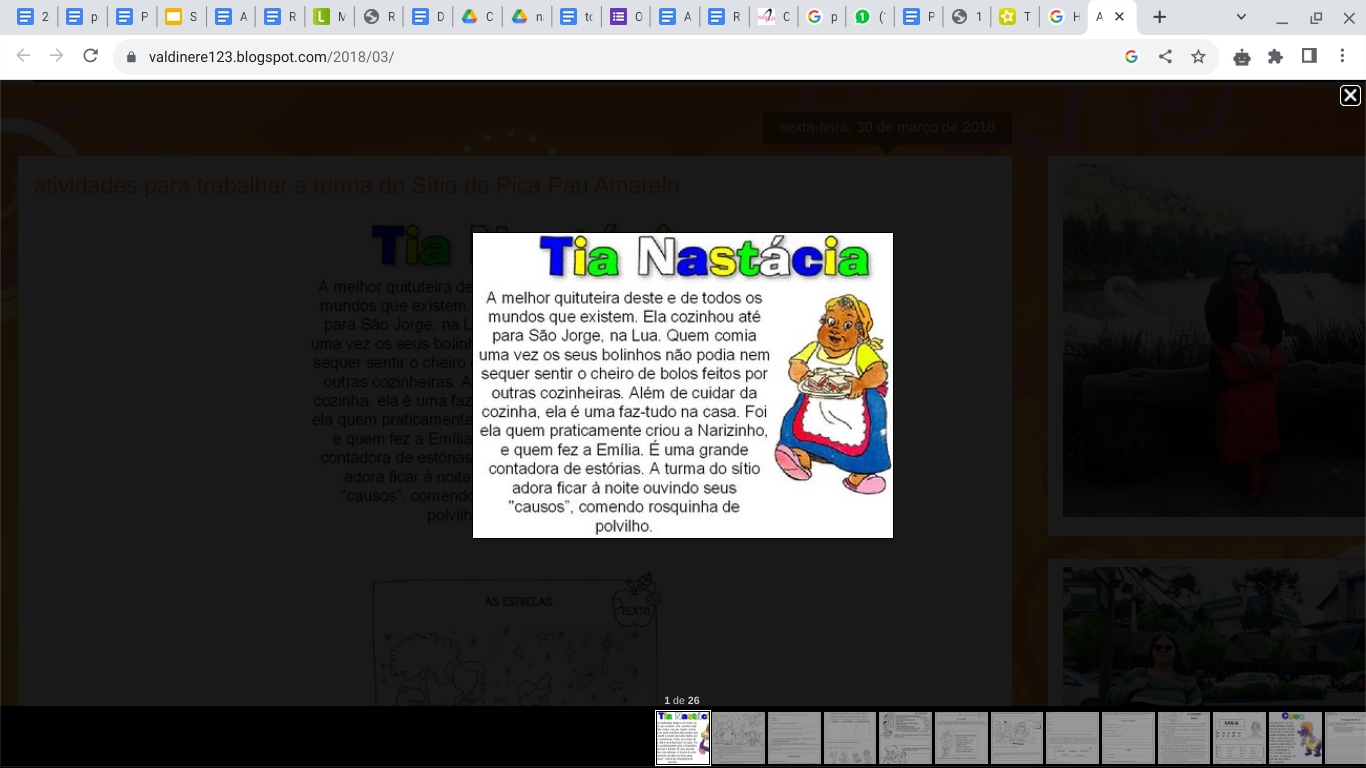1366x768 pixels.
Task: Select the eighth filmstrip thumbnail
Action: pyautogui.click(x=1072, y=738)
